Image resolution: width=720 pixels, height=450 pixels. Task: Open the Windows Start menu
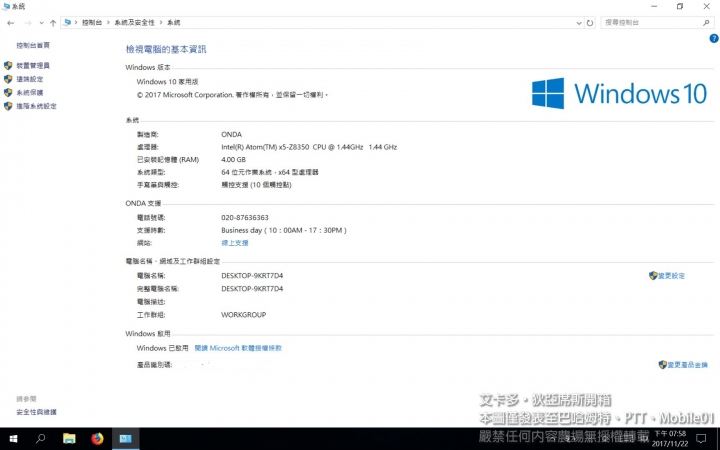coord(13,439)
